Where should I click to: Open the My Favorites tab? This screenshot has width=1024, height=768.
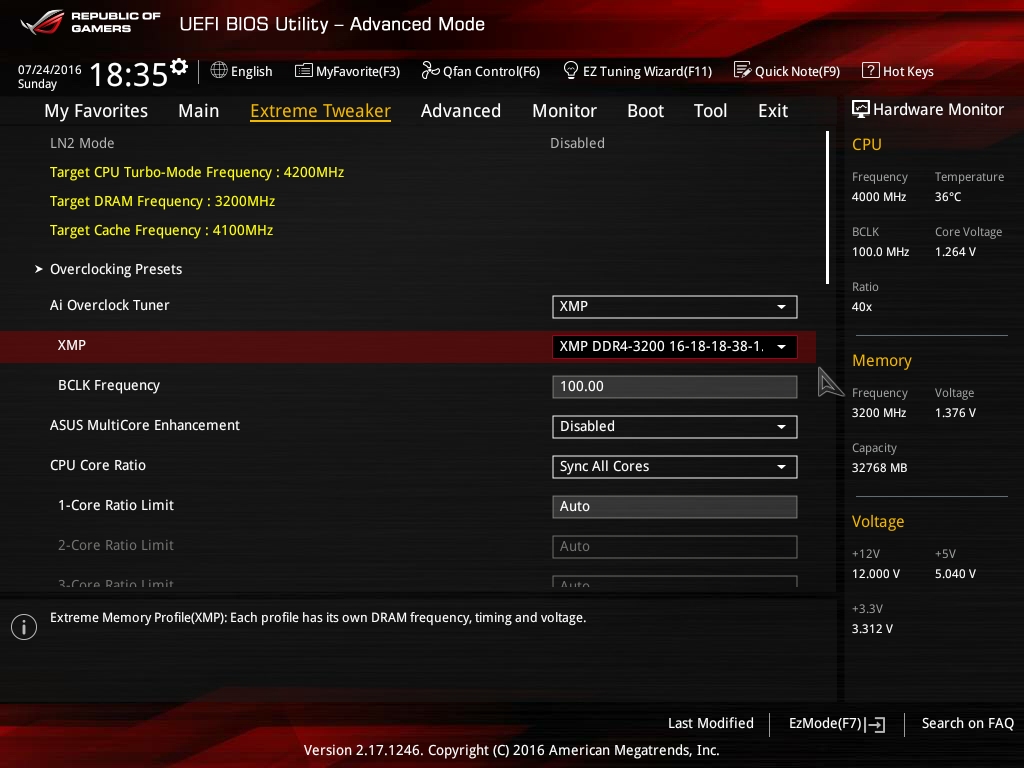pos(96,111)
